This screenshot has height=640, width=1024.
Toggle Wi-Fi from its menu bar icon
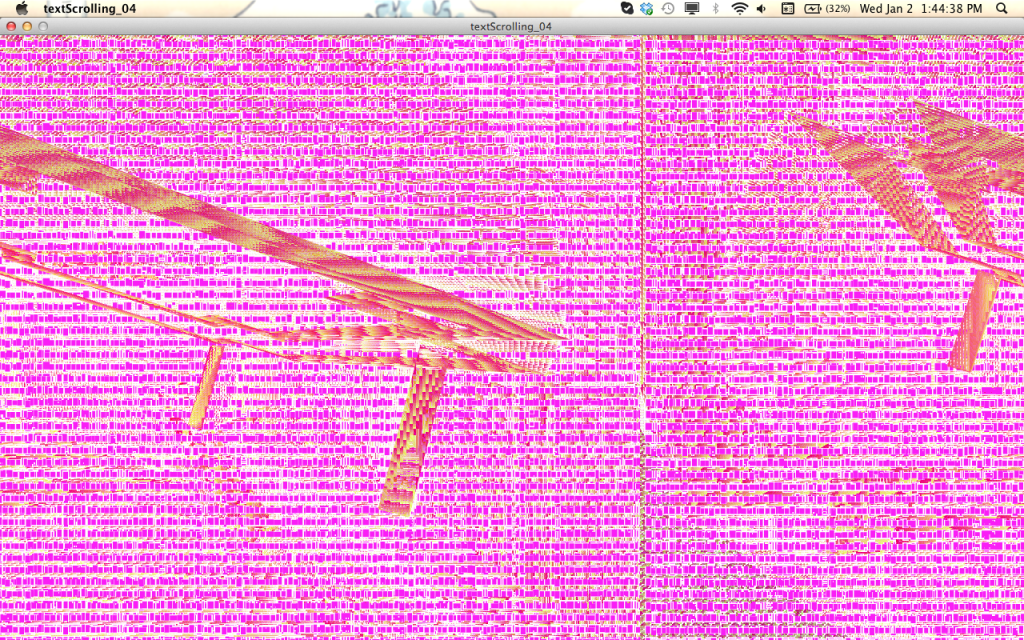(x=740, y=8)
